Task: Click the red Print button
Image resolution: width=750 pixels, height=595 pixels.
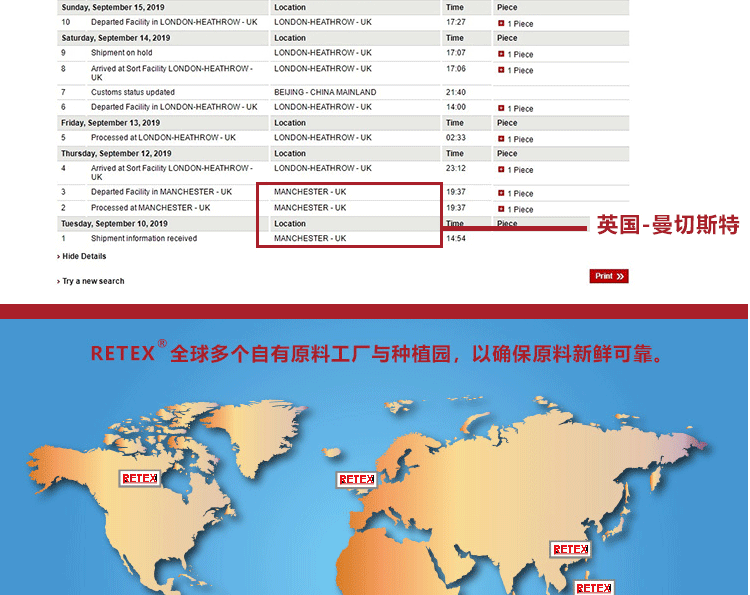Action: pyautogui.click(x=609, y=276)
